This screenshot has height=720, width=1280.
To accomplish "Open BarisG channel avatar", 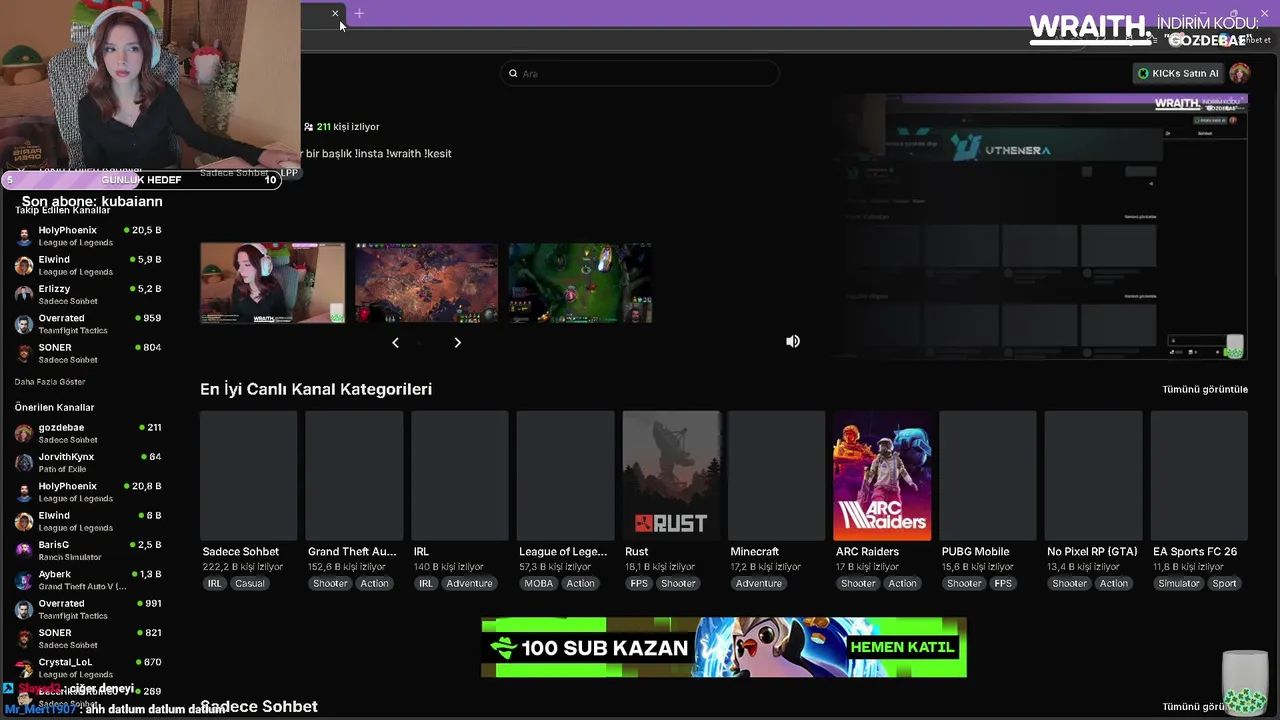I will (x=24, y=550).
